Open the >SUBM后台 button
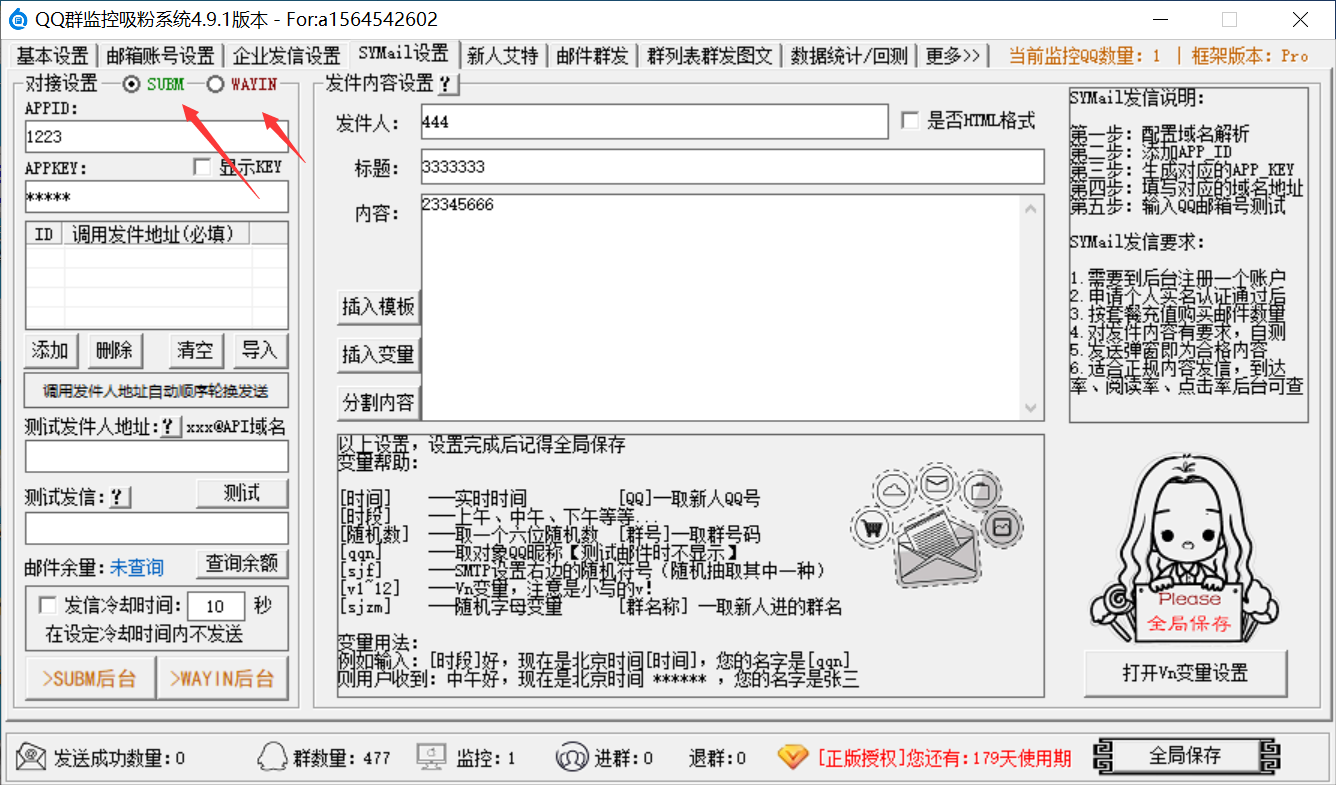 tap(90, 678)
